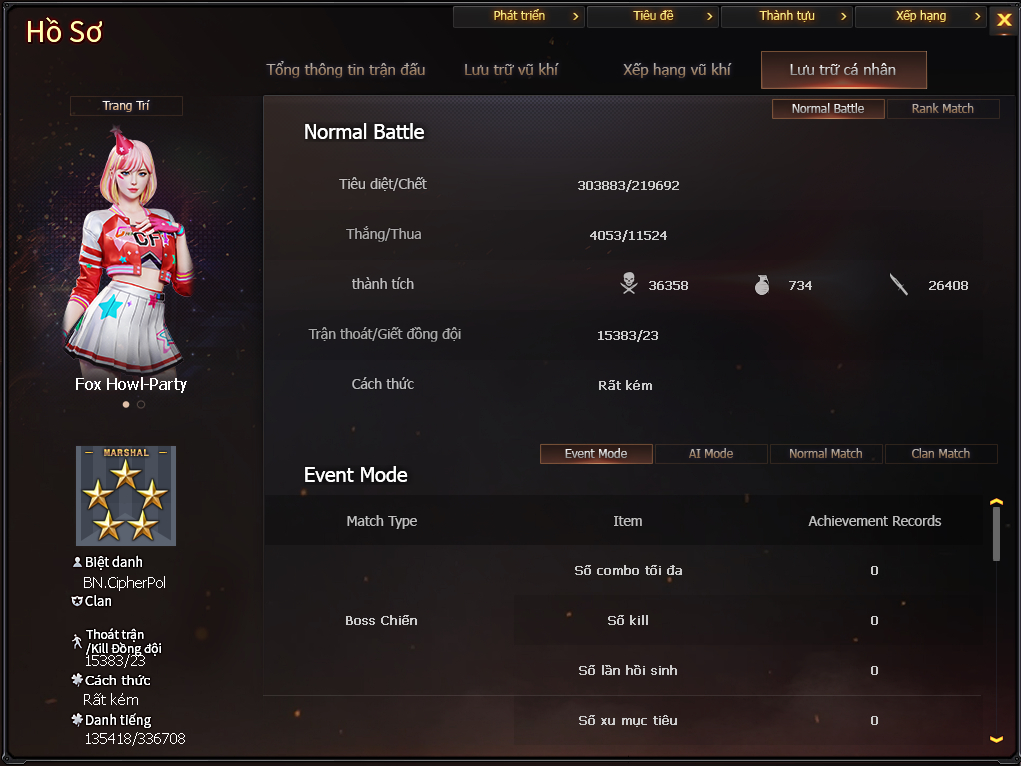Click the grenade kills icon

pos(762,285)
